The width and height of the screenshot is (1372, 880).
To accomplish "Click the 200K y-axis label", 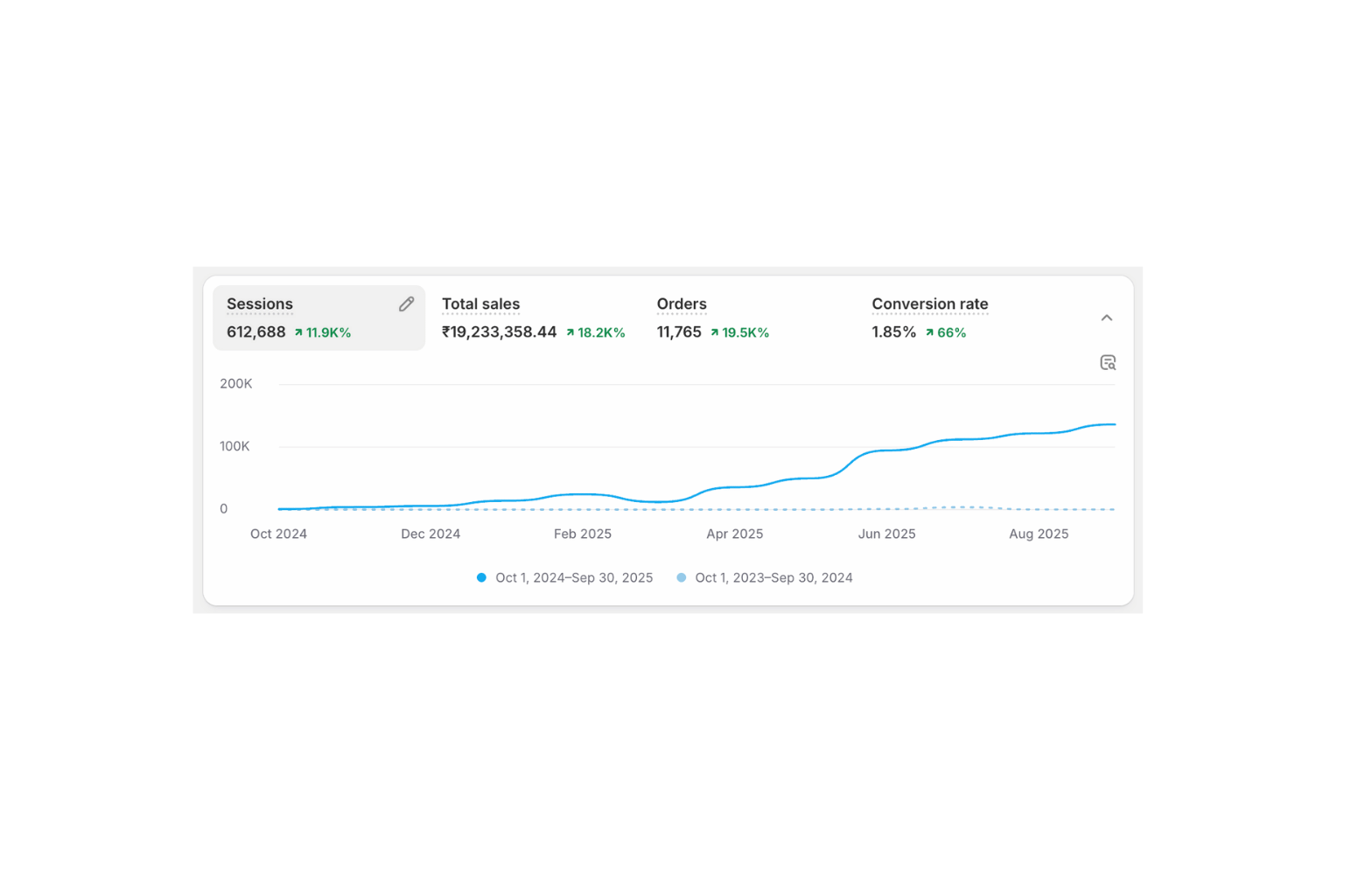I will 235,384.
